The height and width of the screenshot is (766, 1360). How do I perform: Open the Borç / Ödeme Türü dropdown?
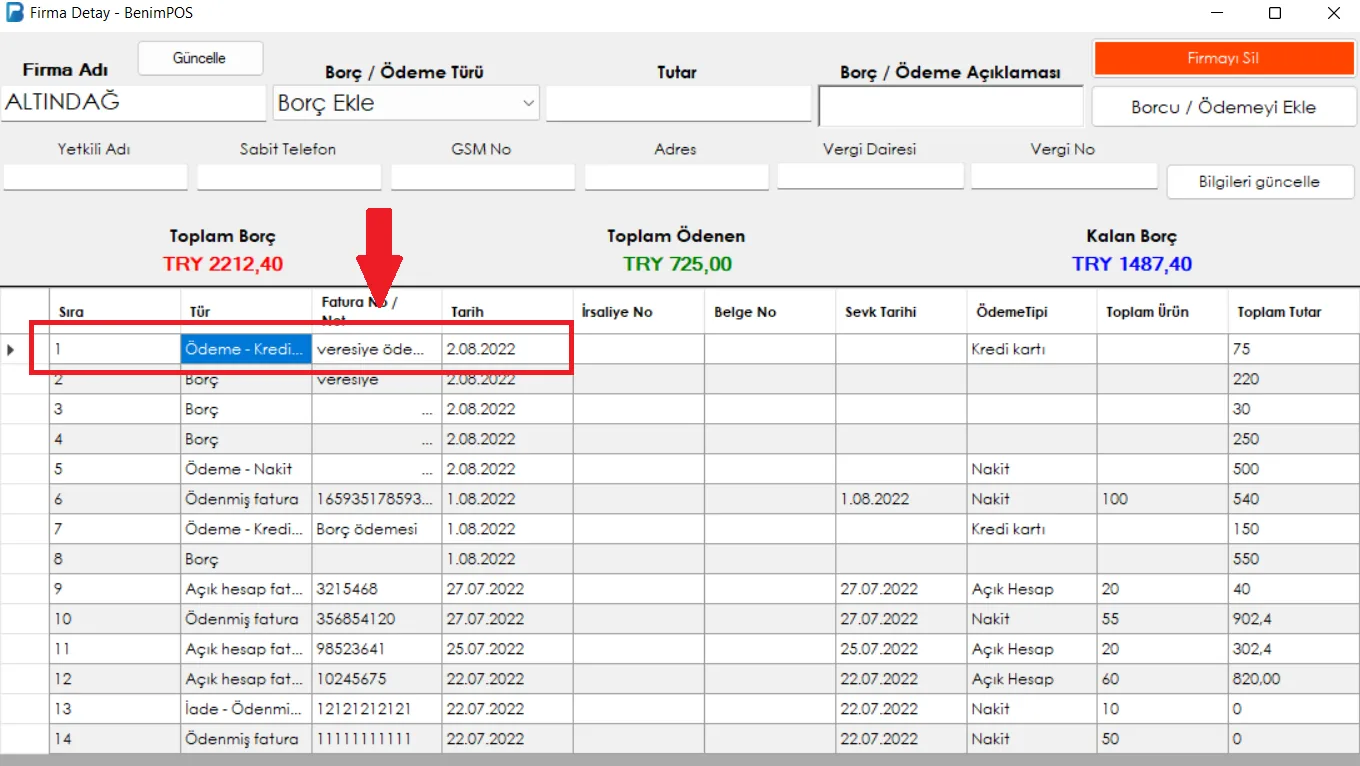click(406, 103)
